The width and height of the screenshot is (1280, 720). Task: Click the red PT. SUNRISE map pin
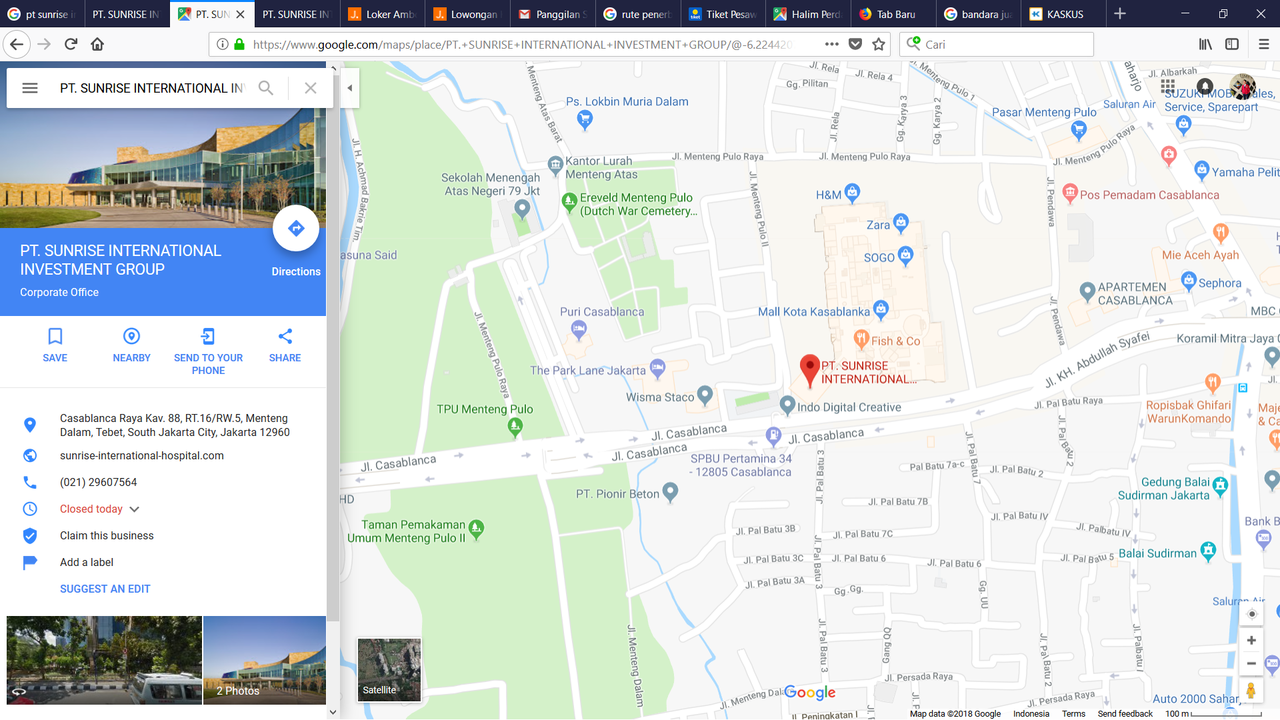810,371
